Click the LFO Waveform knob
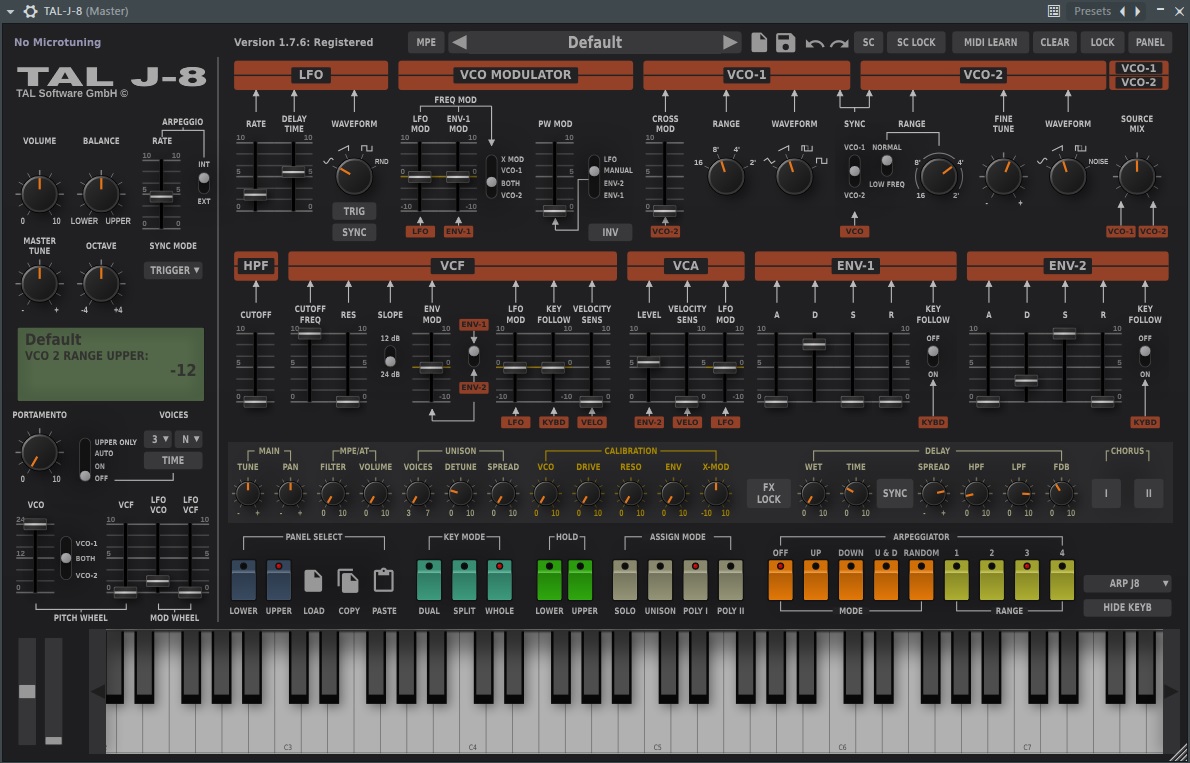Image resolution: width=1190 pixels, height=763 pixels. point(354,176)
